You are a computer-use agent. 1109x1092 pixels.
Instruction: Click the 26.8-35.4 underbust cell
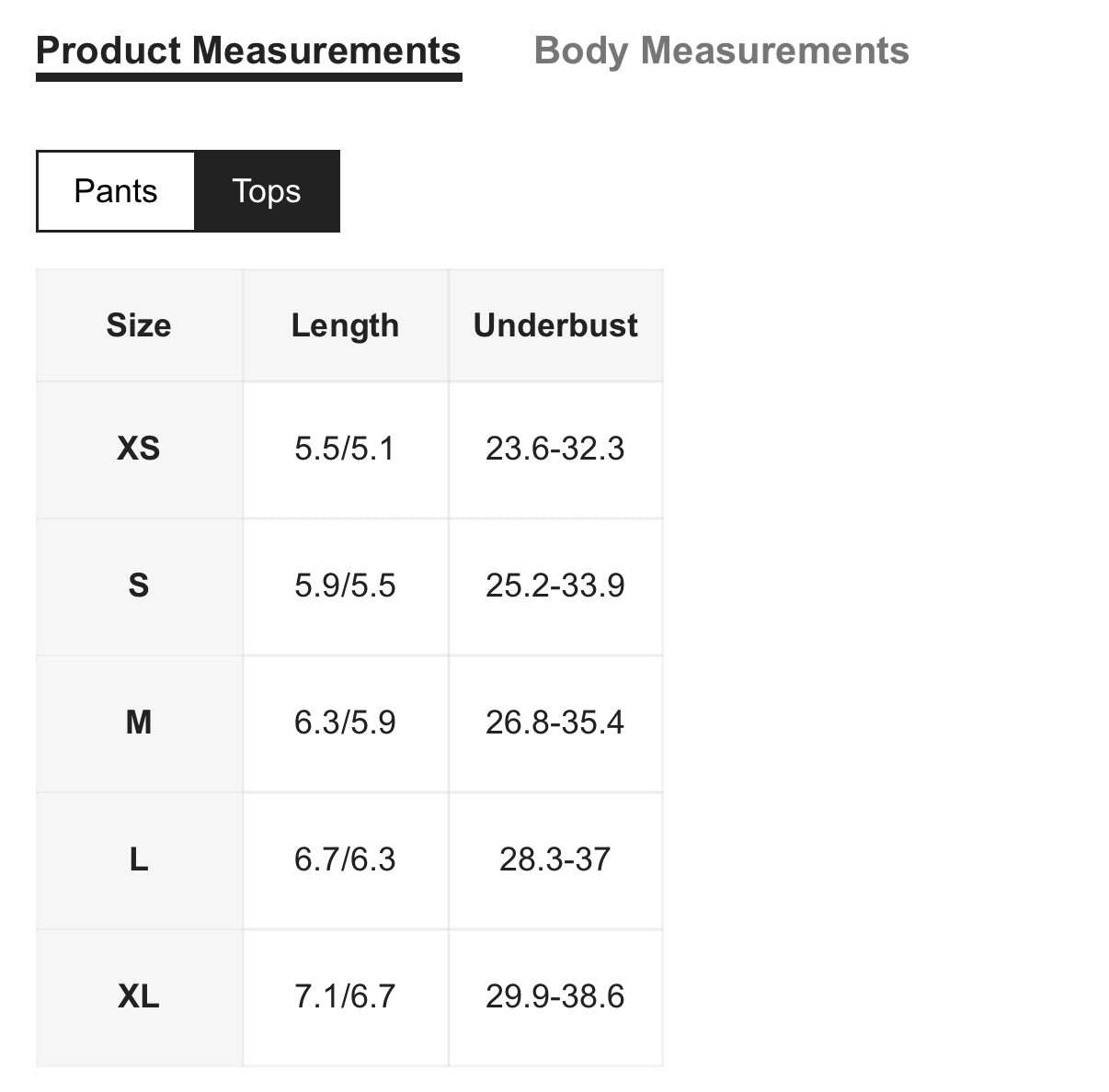point(555,722)
